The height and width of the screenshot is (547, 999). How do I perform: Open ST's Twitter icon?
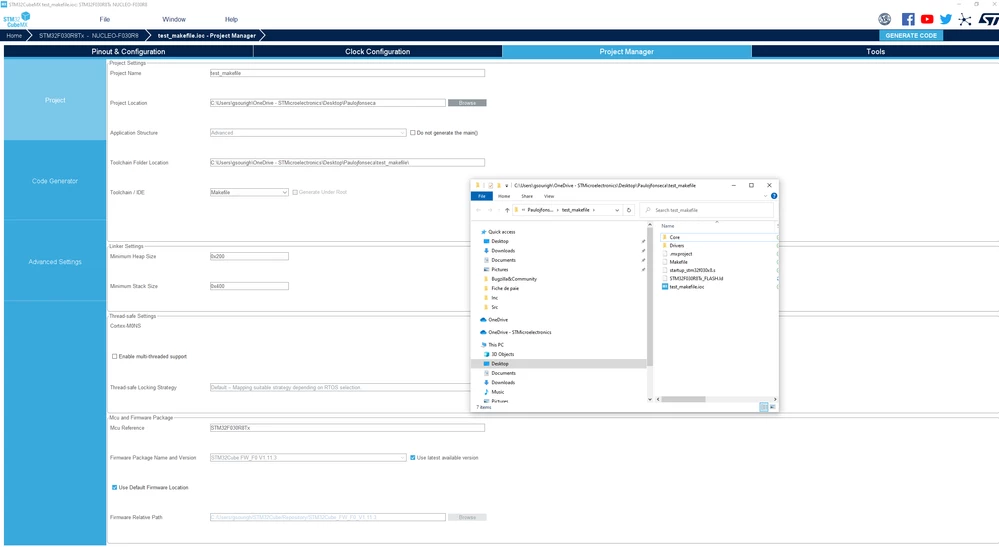[x=945, y=19]
